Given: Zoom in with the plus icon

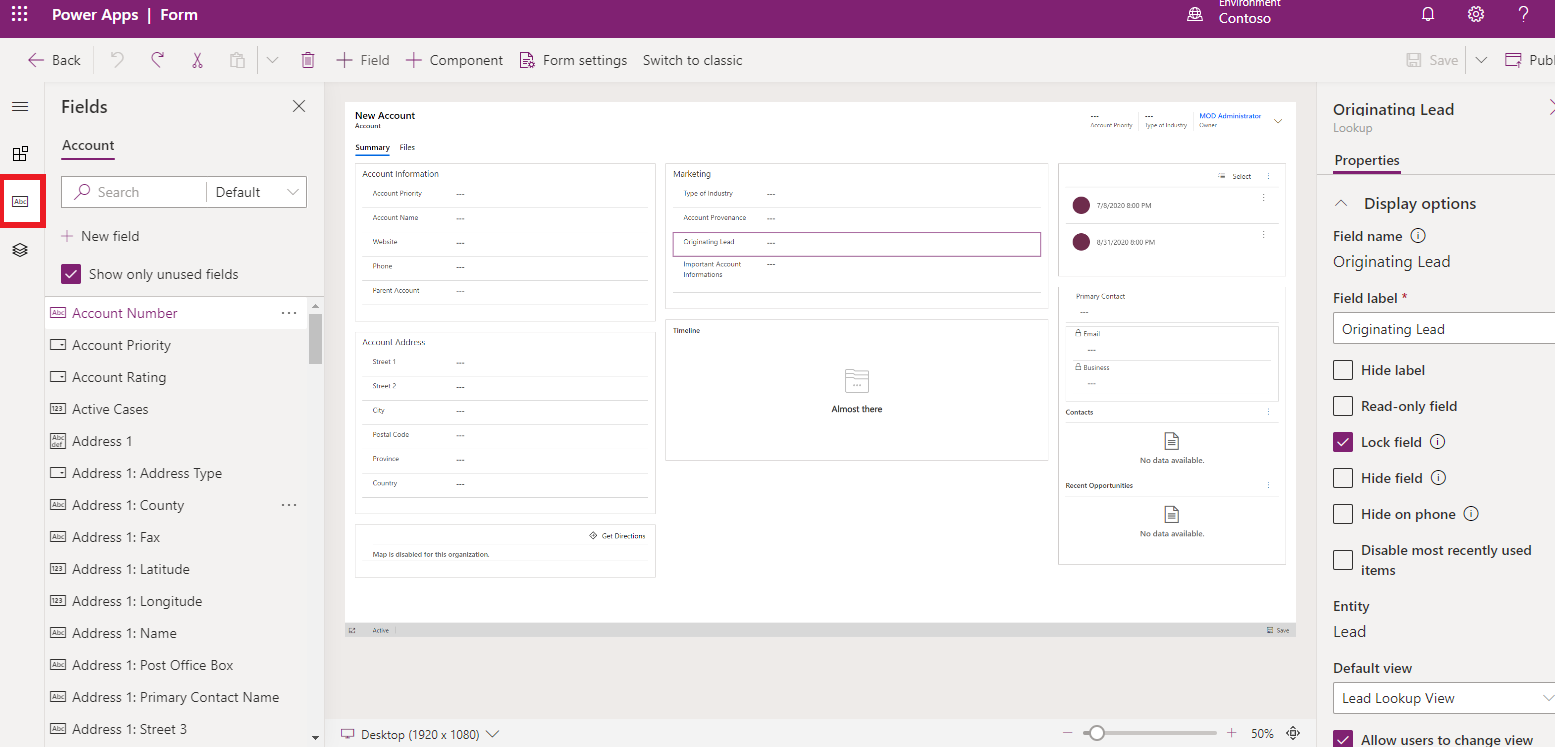Looking at the screenshot, I should coord(1231,733).
